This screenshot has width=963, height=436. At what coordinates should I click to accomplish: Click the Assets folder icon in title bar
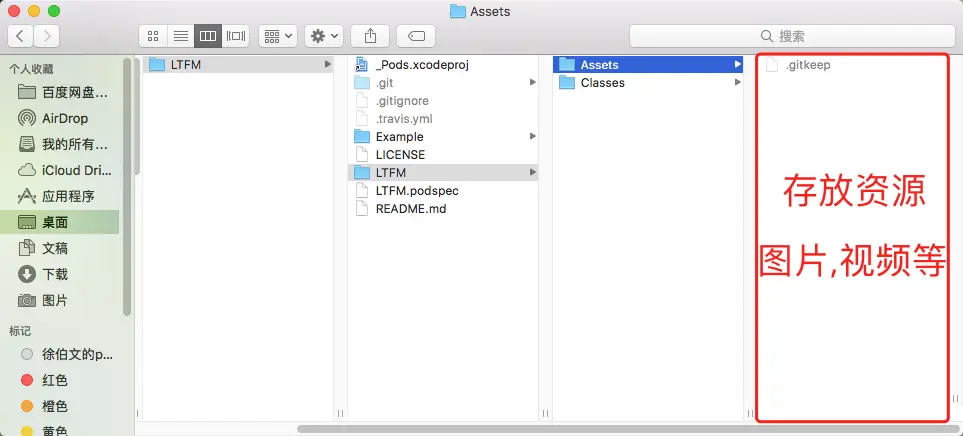pos(458,11)
